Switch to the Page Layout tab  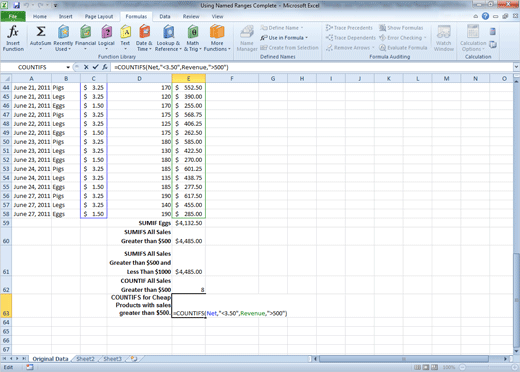99,16
